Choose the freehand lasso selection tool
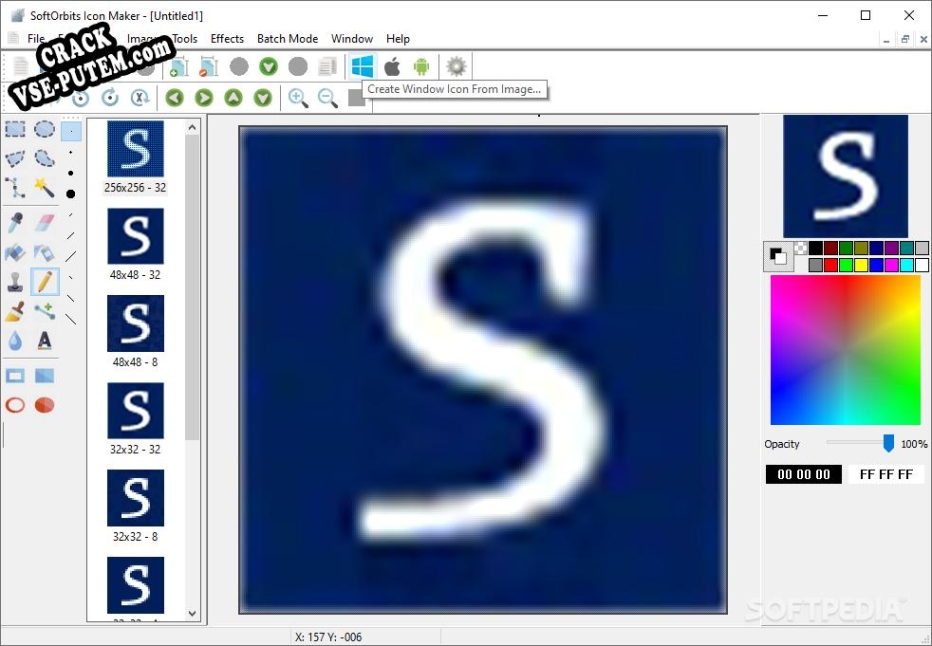The height and width of the screenshot is (646, 932). 45,158
